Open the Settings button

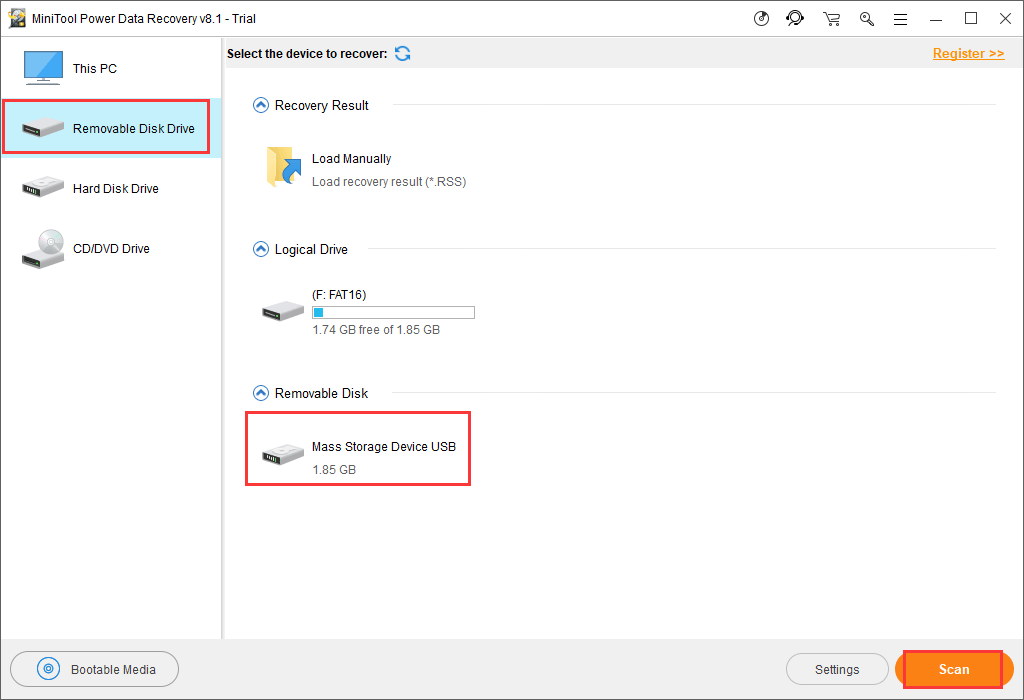tap(837, 669)
